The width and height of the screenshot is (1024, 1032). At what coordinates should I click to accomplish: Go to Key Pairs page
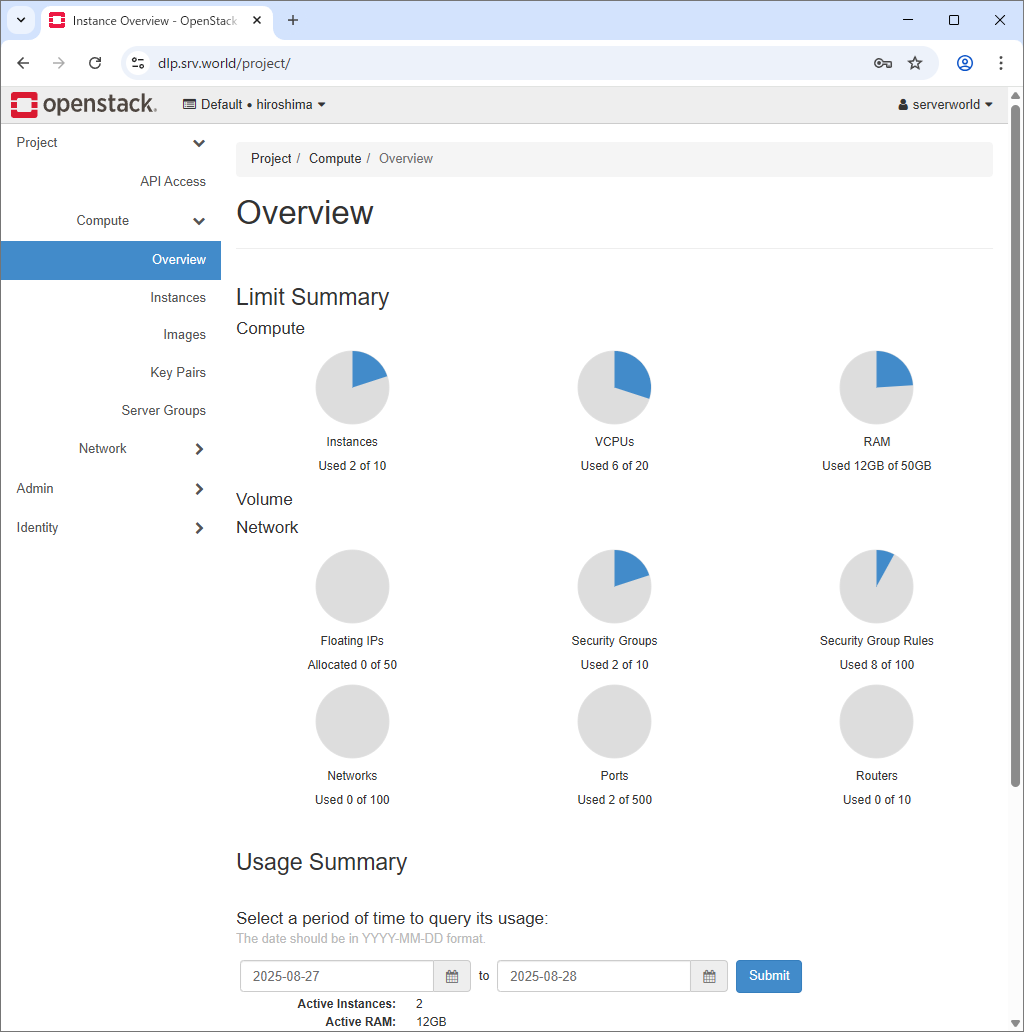click(178, 373)
